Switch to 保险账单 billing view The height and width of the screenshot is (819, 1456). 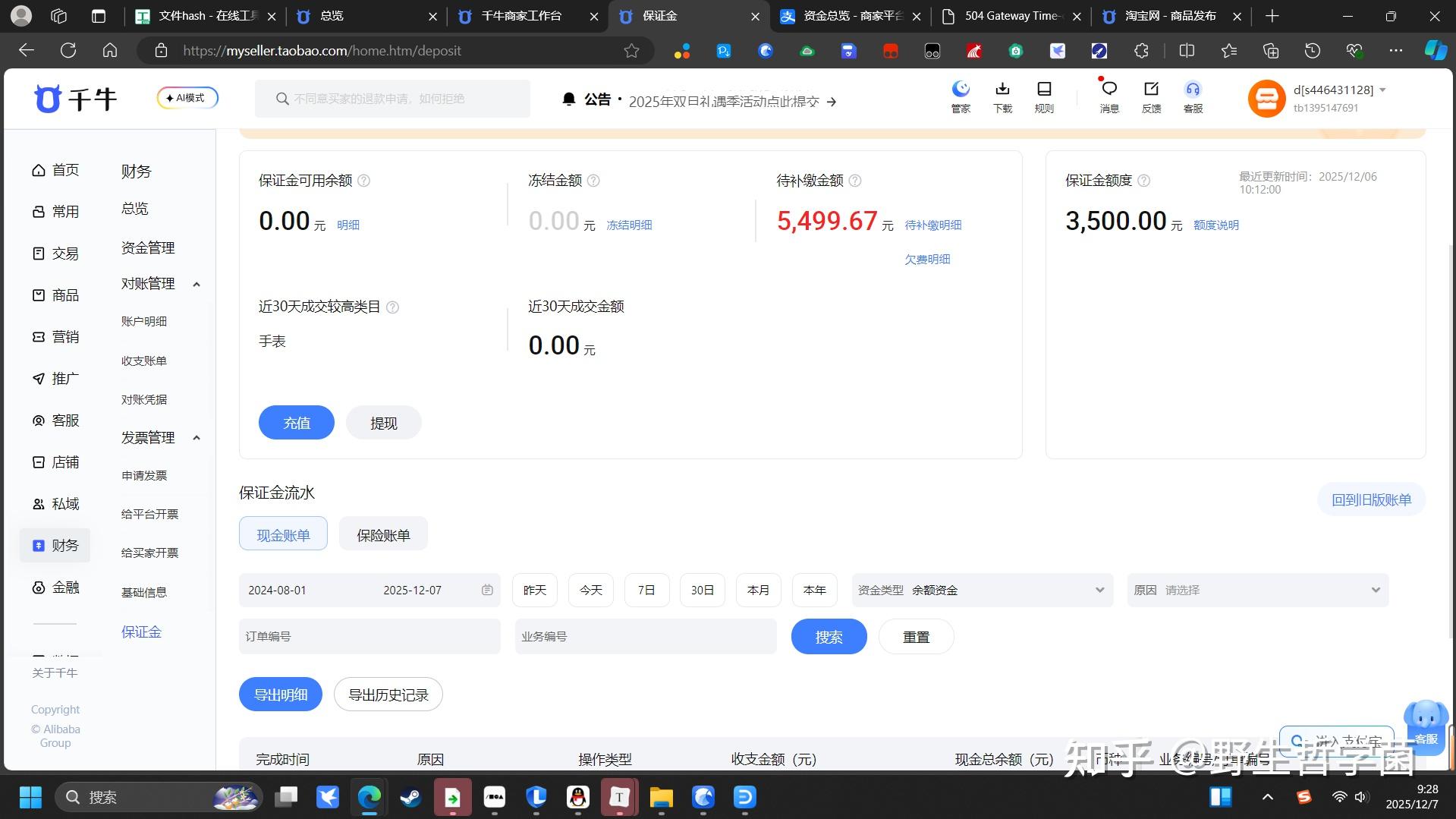pos(383,534)
